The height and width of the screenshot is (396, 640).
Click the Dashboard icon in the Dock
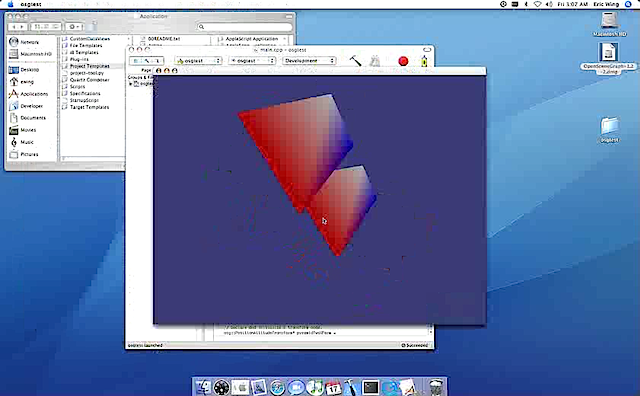222,387
